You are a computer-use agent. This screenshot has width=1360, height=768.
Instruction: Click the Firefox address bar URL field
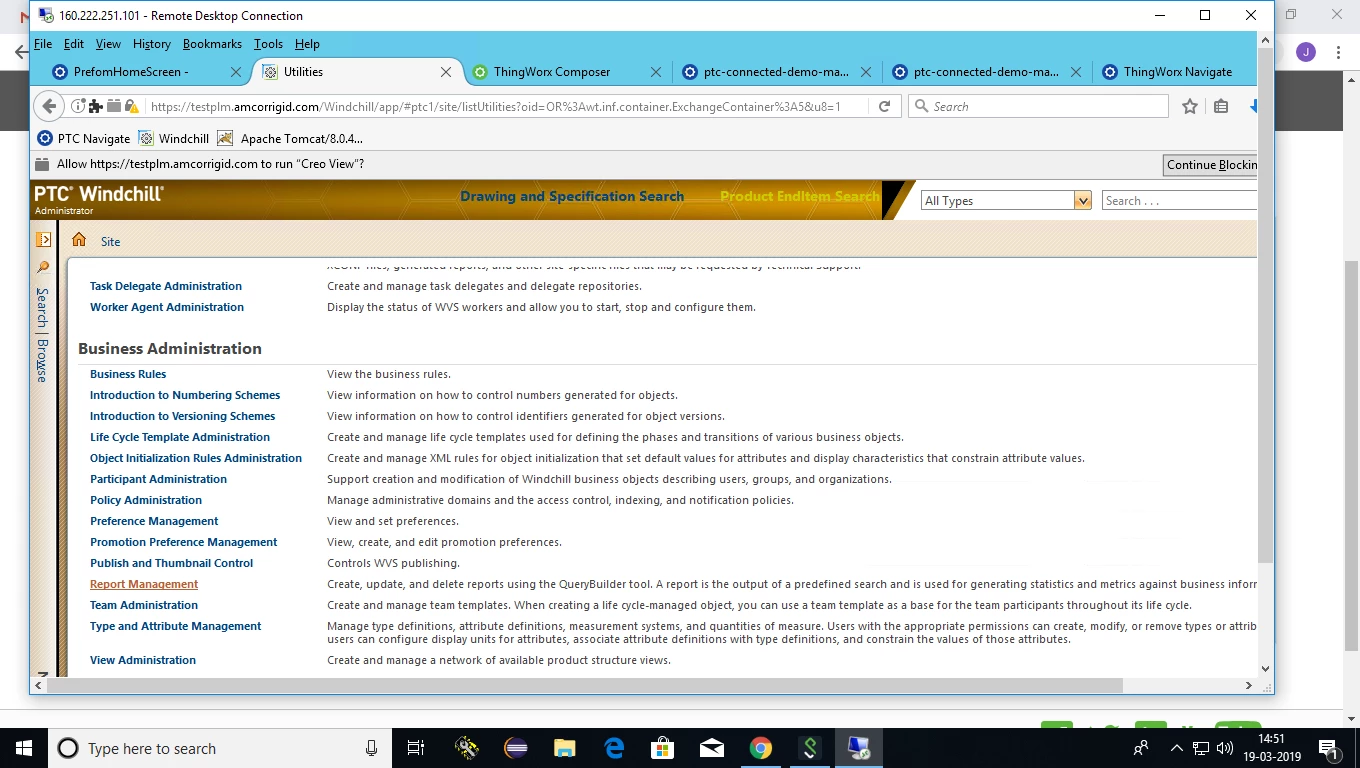(x=508, y=106)
